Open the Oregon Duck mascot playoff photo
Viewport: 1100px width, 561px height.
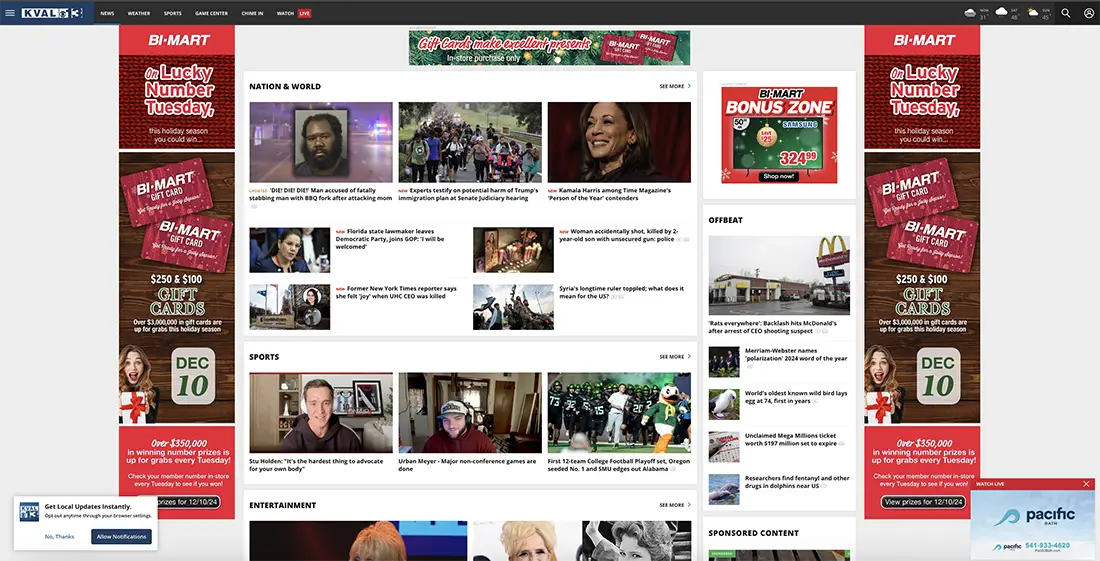click(x=619, y=413)
